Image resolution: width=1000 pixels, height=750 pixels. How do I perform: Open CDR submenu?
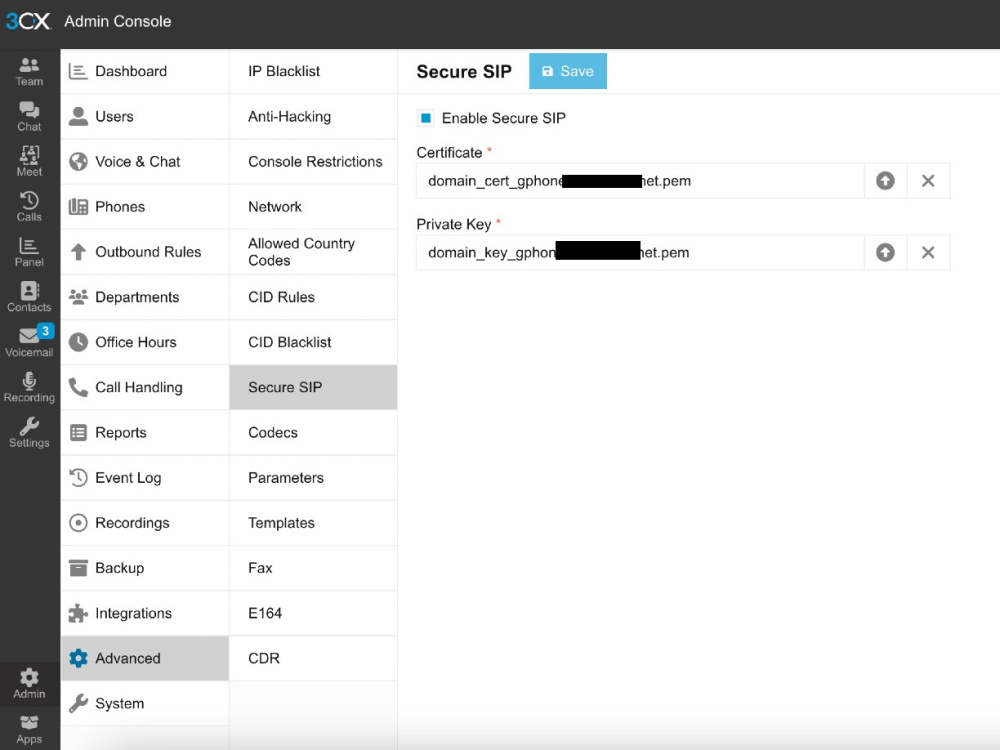pos(313,658)
